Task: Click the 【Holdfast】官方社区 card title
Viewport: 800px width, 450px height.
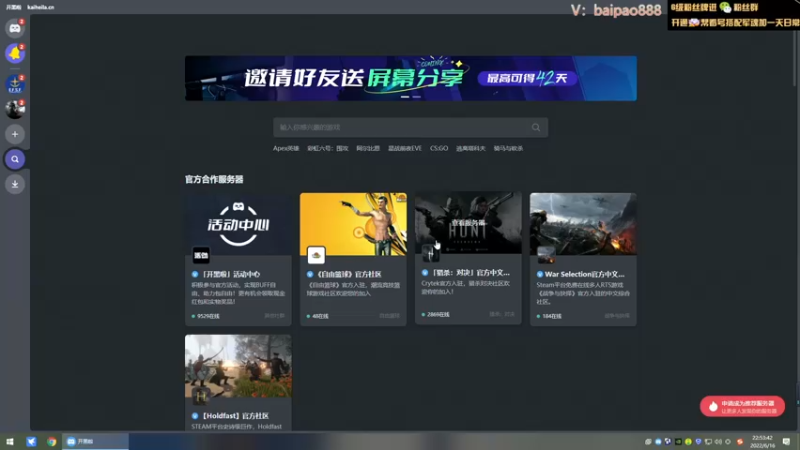Action: [x=235, y=416]
